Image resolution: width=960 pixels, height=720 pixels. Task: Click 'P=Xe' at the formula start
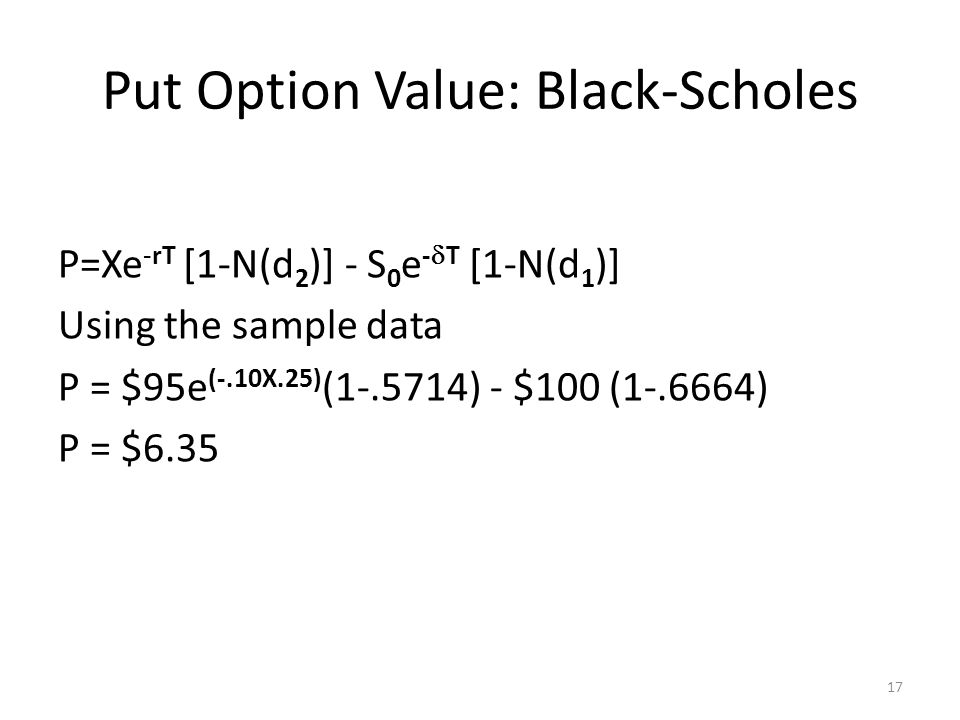tap(100, 266)
